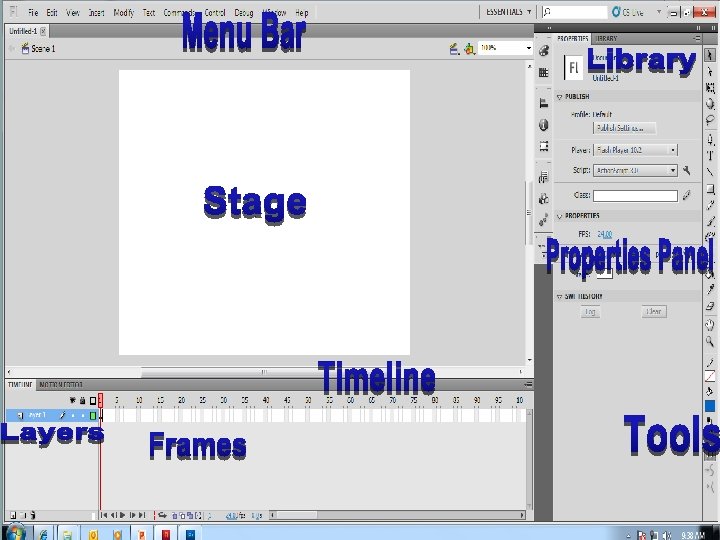Select the Brush tool
The image size is (720, 540).
pyautogui.click(x=710, y=221)
